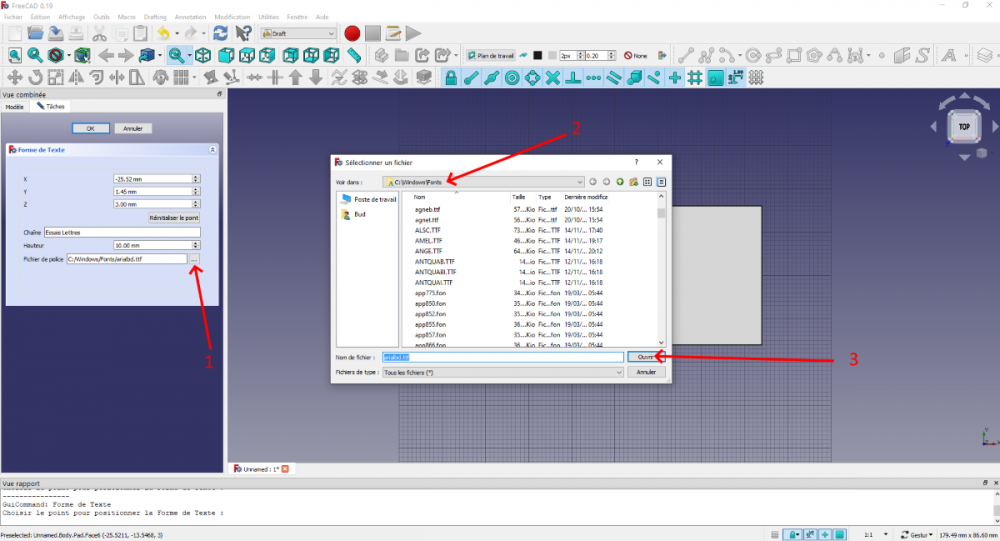Click the isometric view cube icon
Screen dimensions: 1000x541
coord(203,56)
